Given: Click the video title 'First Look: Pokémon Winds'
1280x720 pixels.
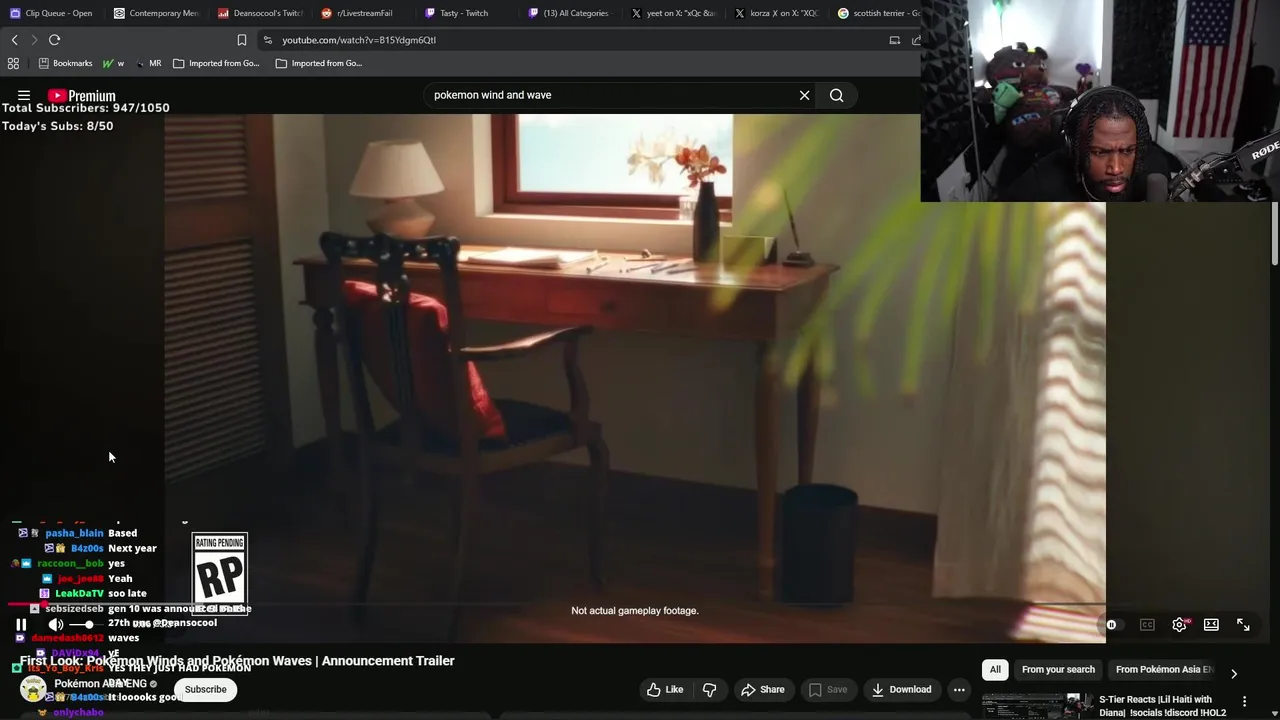Looking at the screenshot, I should (237, 661).
